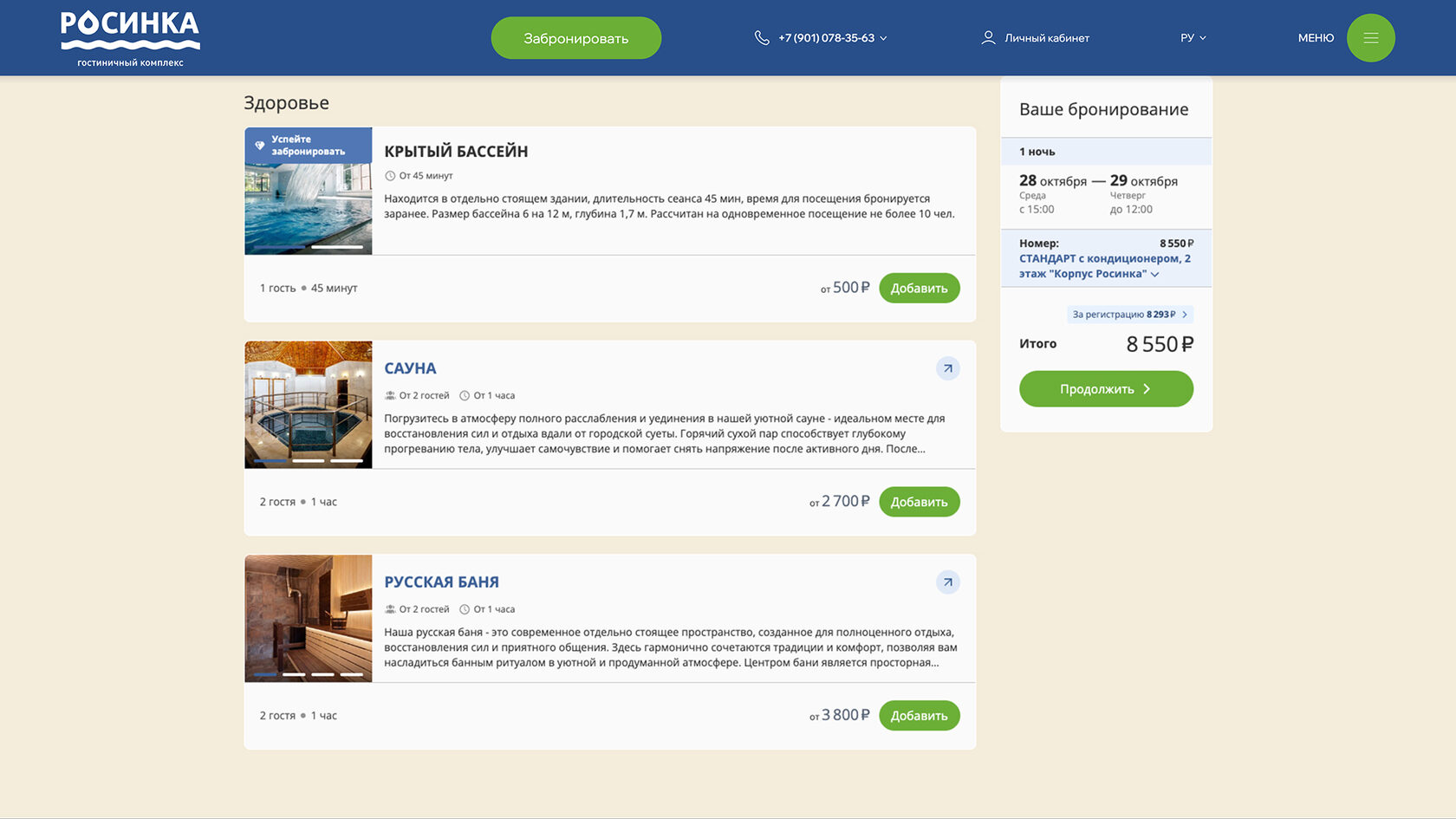
Task: Open the РУ language selector
Action: 1193,38
